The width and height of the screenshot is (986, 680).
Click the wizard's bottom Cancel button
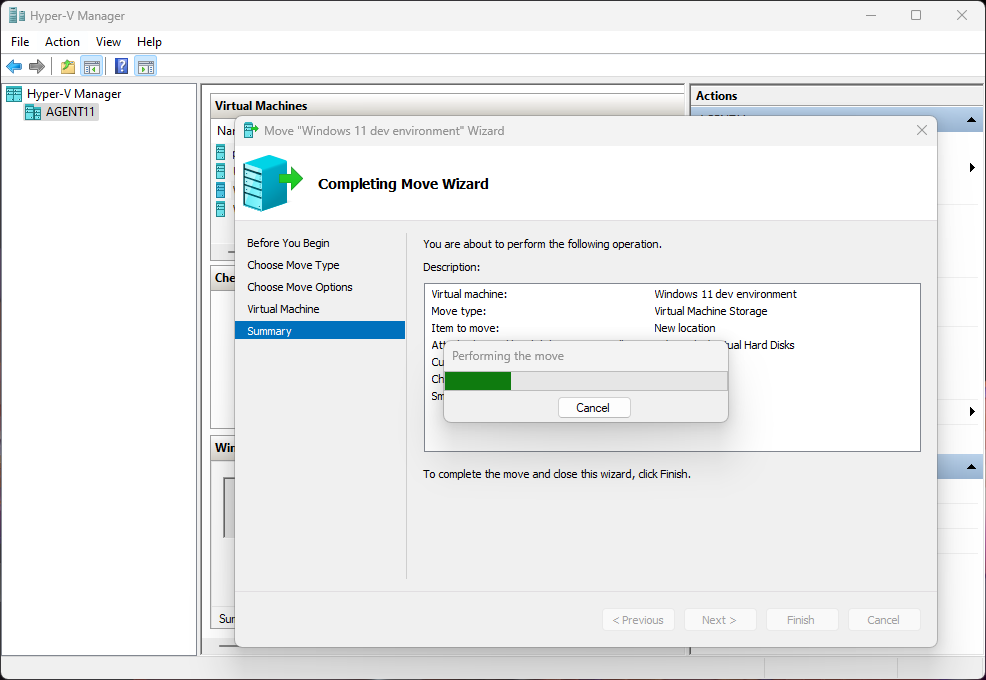883,620
